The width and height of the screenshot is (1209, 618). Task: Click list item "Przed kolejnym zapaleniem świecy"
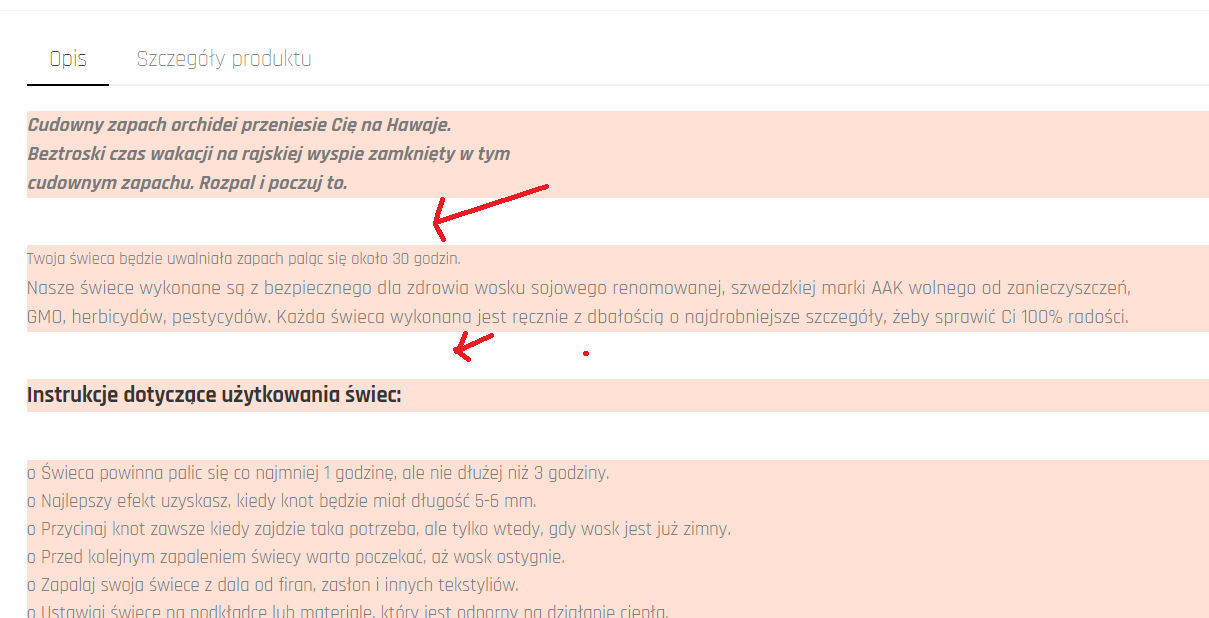[296, 557]
